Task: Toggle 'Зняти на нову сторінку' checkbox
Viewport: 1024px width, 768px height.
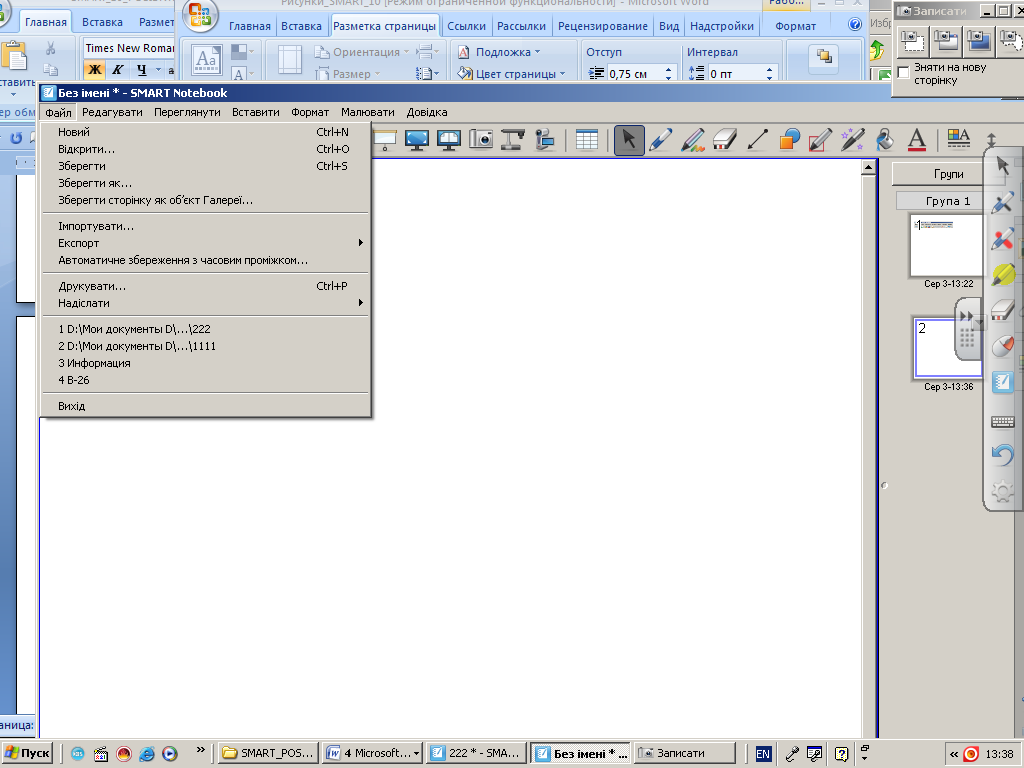Action: (904, 72)
